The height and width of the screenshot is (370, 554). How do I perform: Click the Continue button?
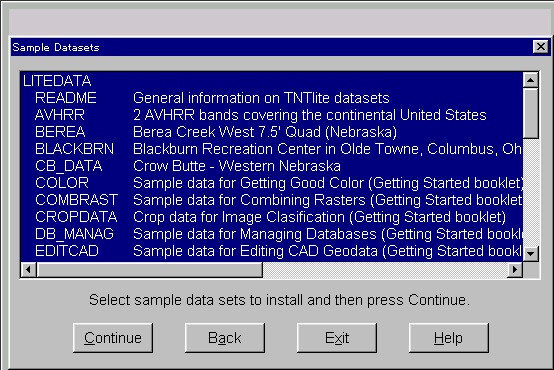[x=113, y=338]
